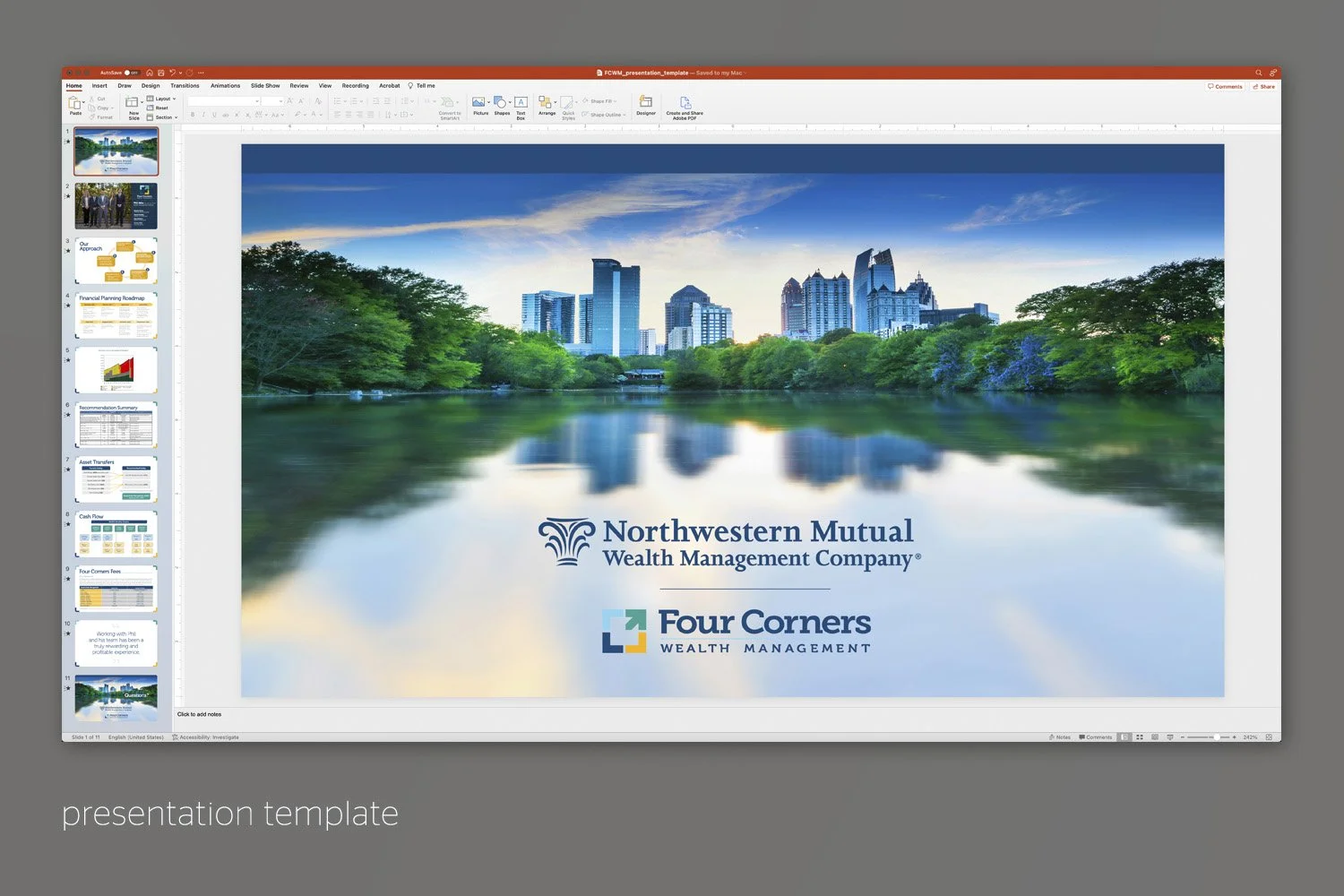Click the Share button
The height and width of the screenshot is (896, 1344).
(x=1263, y=86)
